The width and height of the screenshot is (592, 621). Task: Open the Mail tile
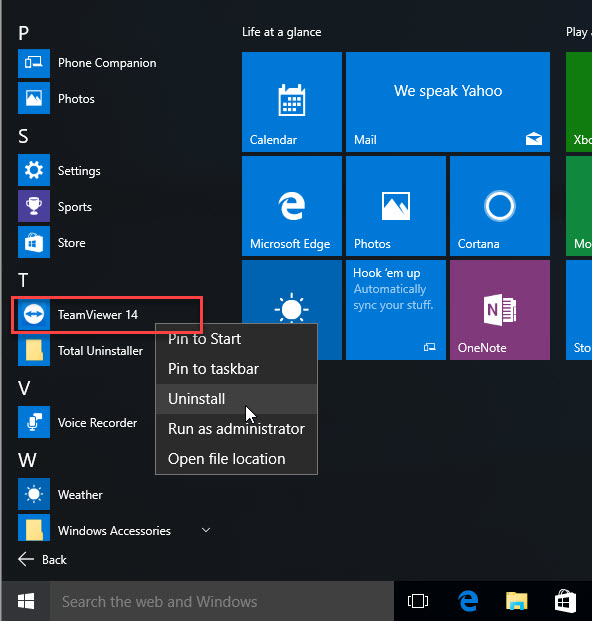pos(448,102)
